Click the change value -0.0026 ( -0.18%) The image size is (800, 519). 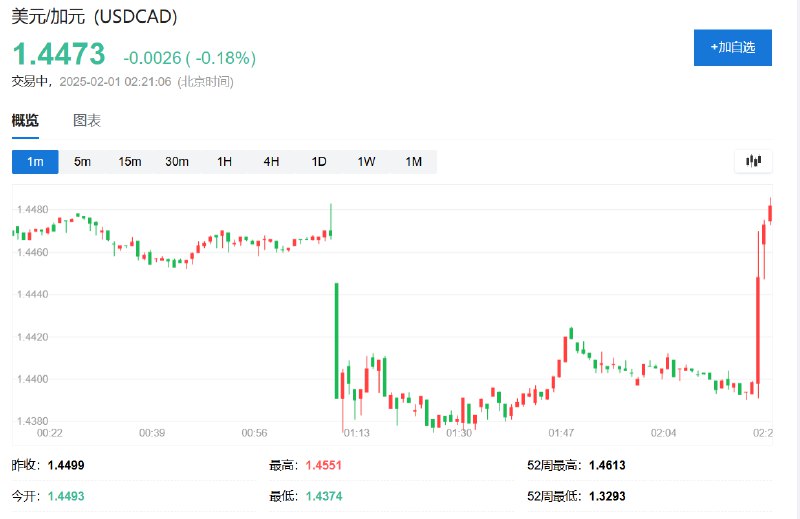[189, 58]
